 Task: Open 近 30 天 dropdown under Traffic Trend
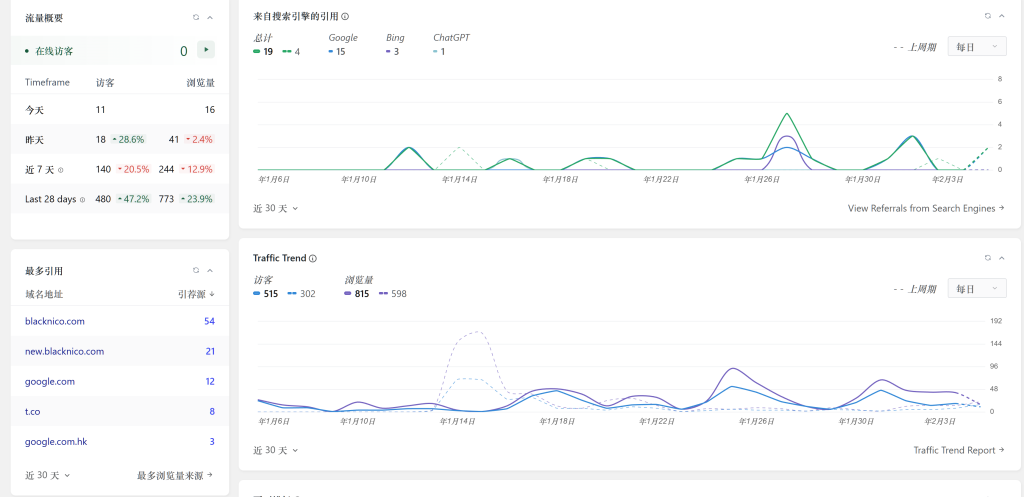[276, 450]
